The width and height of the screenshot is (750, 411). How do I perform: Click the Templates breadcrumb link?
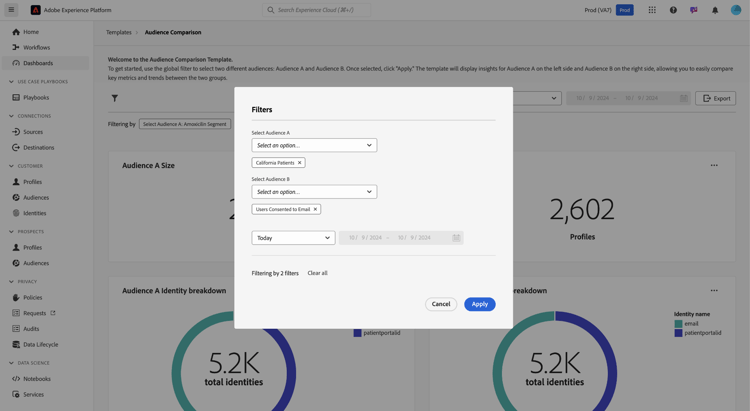point(119,33)
